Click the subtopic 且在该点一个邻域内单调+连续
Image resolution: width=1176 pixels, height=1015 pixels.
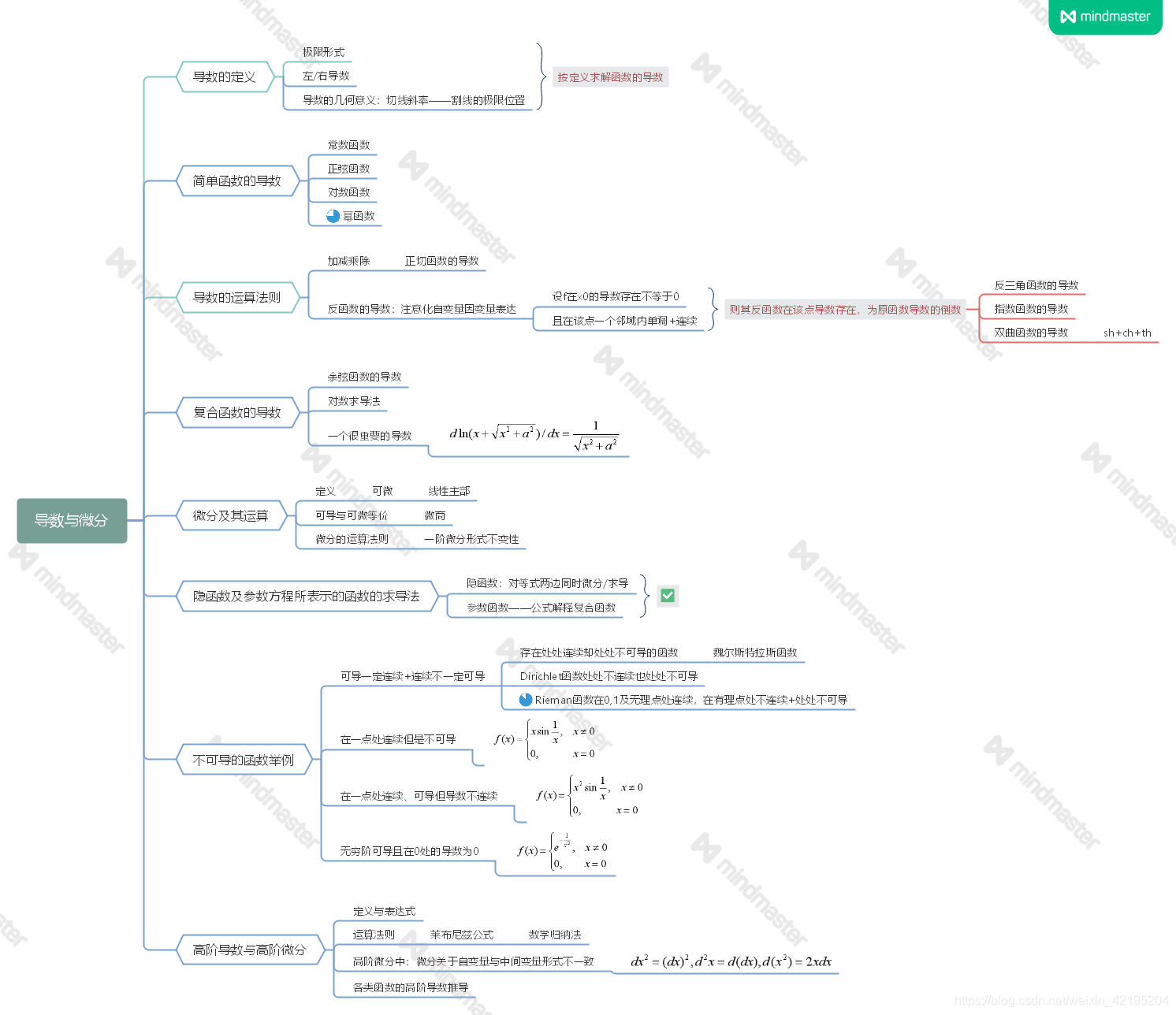point(625,321)
